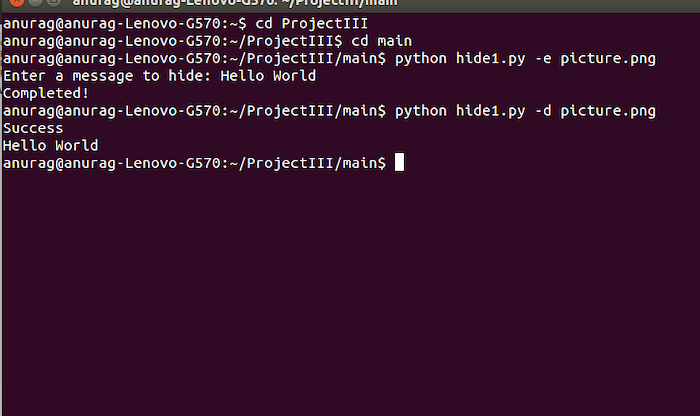Image resolution: width=700 pixels, height=416 pixels.
Task: Click the prompt ending in '~/ProjectIII$'
Action: click(172, 41)
